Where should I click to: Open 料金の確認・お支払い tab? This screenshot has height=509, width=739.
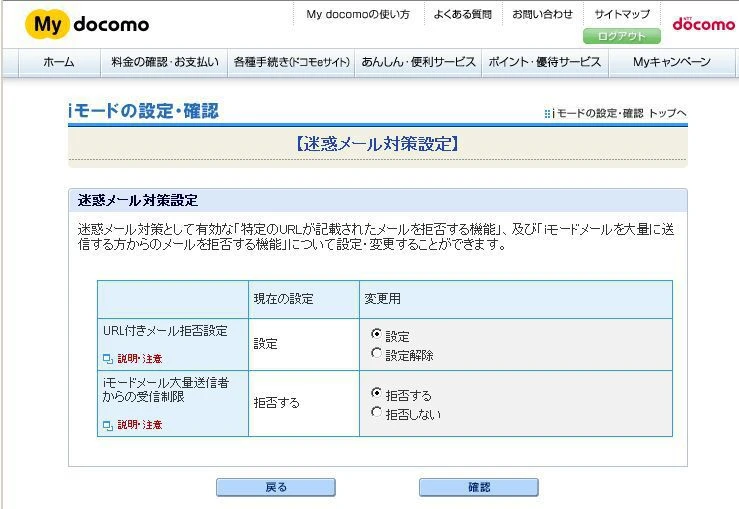click(164, 62)
